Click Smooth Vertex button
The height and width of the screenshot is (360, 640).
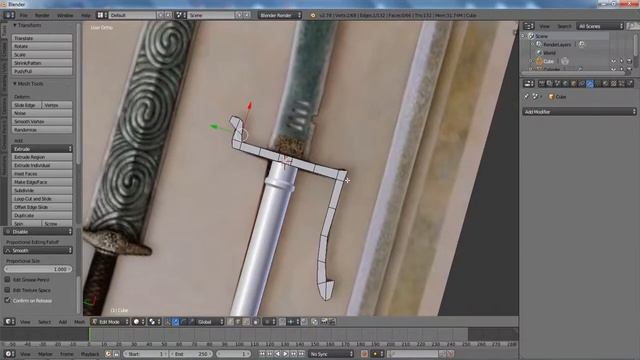click(42, 122)
